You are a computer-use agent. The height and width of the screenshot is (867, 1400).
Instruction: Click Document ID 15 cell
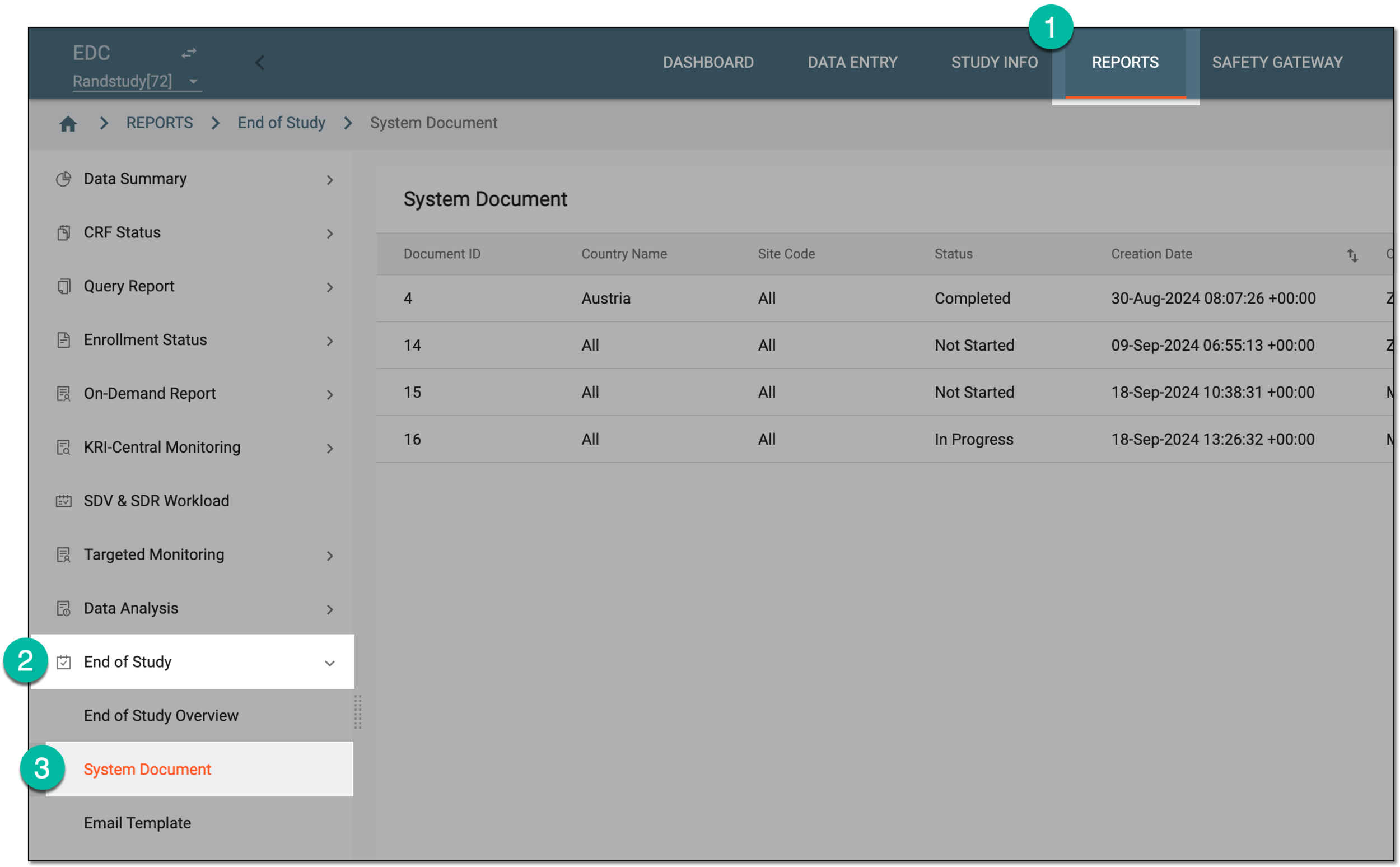(412, 393)
